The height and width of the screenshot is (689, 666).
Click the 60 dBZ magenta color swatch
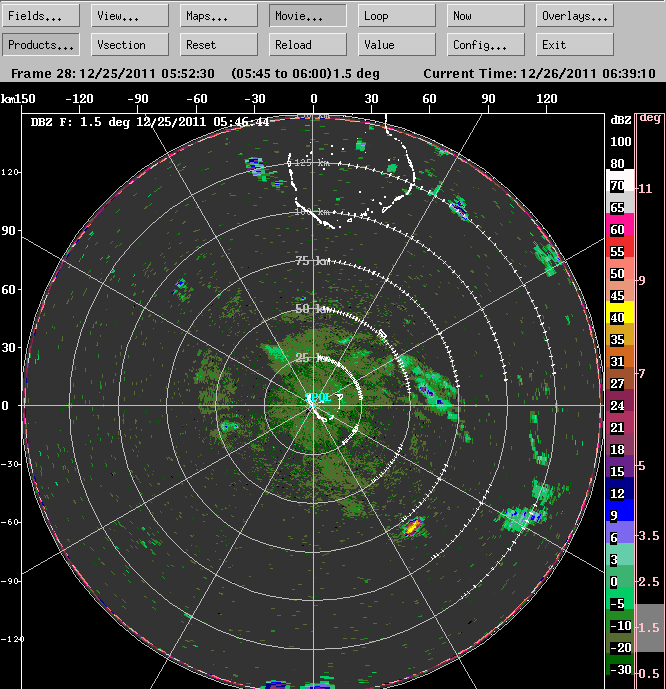coord(620,225)
